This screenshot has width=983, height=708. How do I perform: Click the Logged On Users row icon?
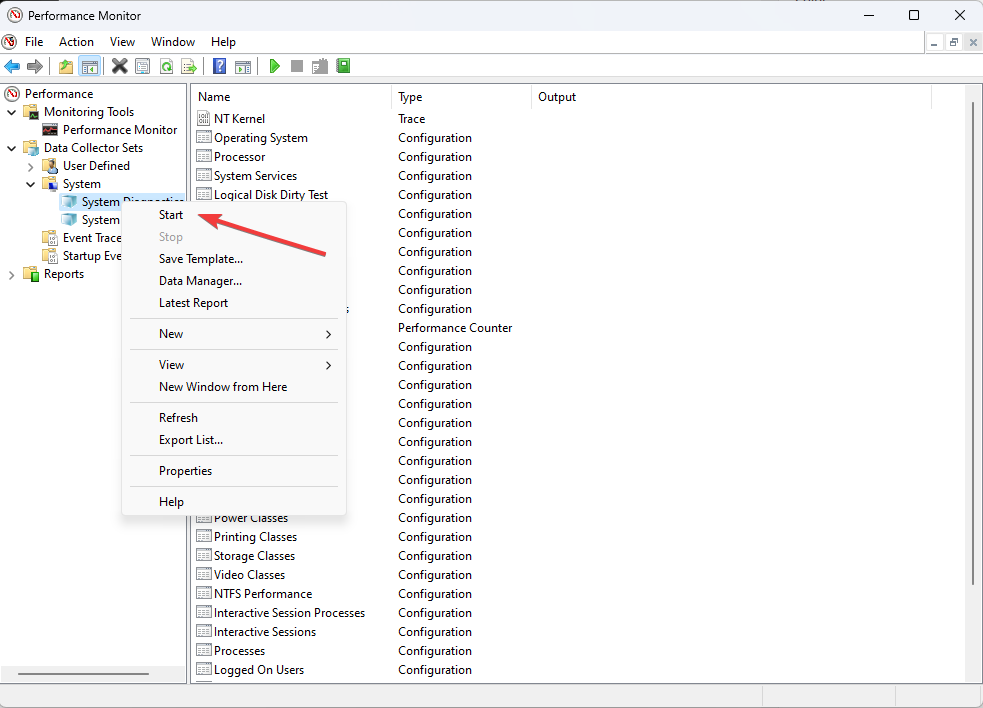(x=203, y=669)
